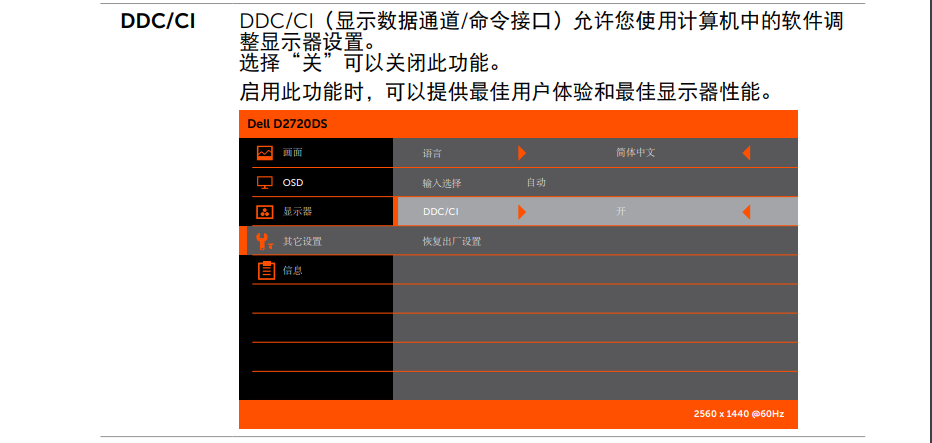Click orange right arrow next to 语言

pos(521,153)
